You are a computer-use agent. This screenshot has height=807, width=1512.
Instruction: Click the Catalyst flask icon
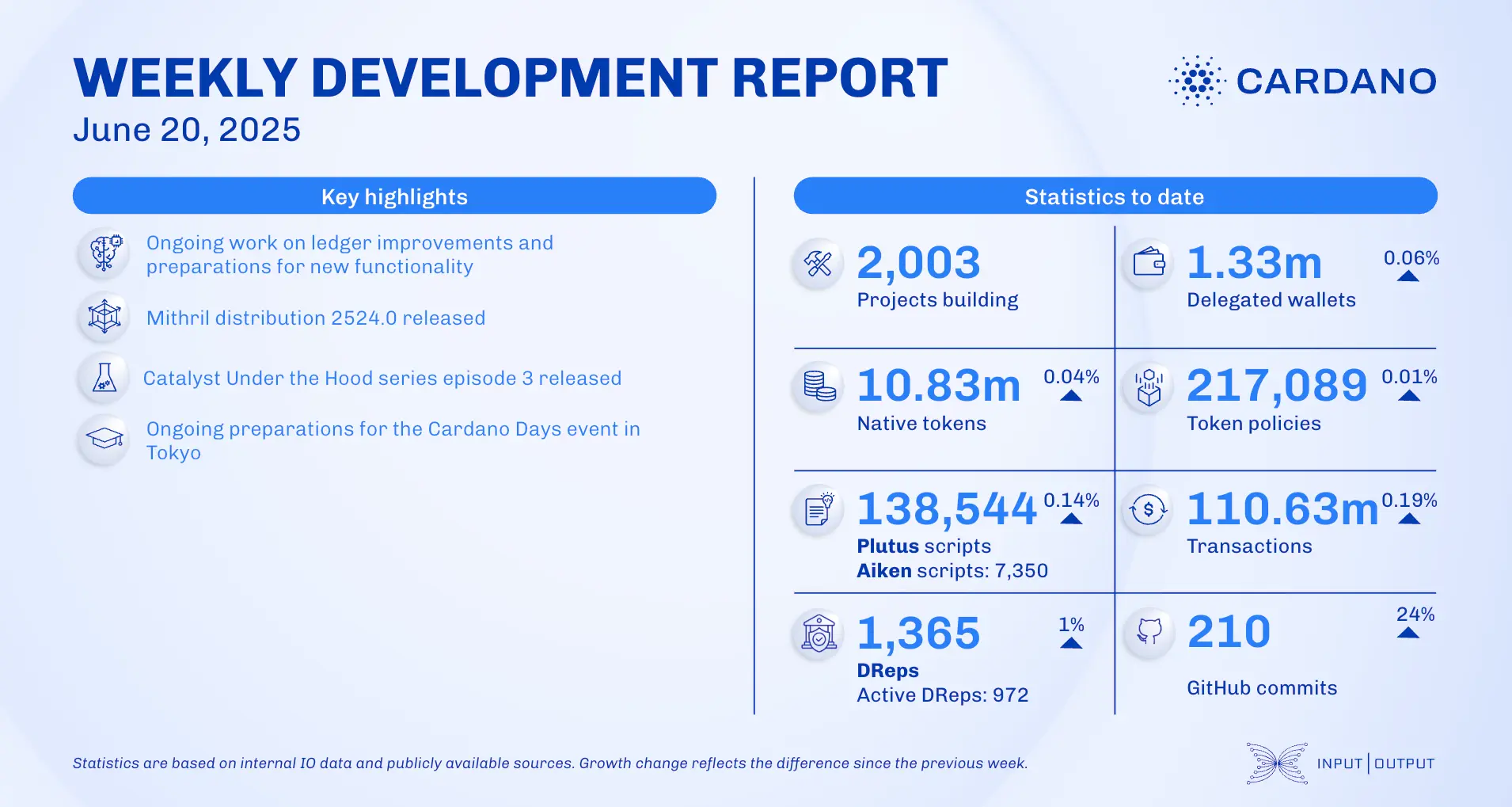[103, 378]
